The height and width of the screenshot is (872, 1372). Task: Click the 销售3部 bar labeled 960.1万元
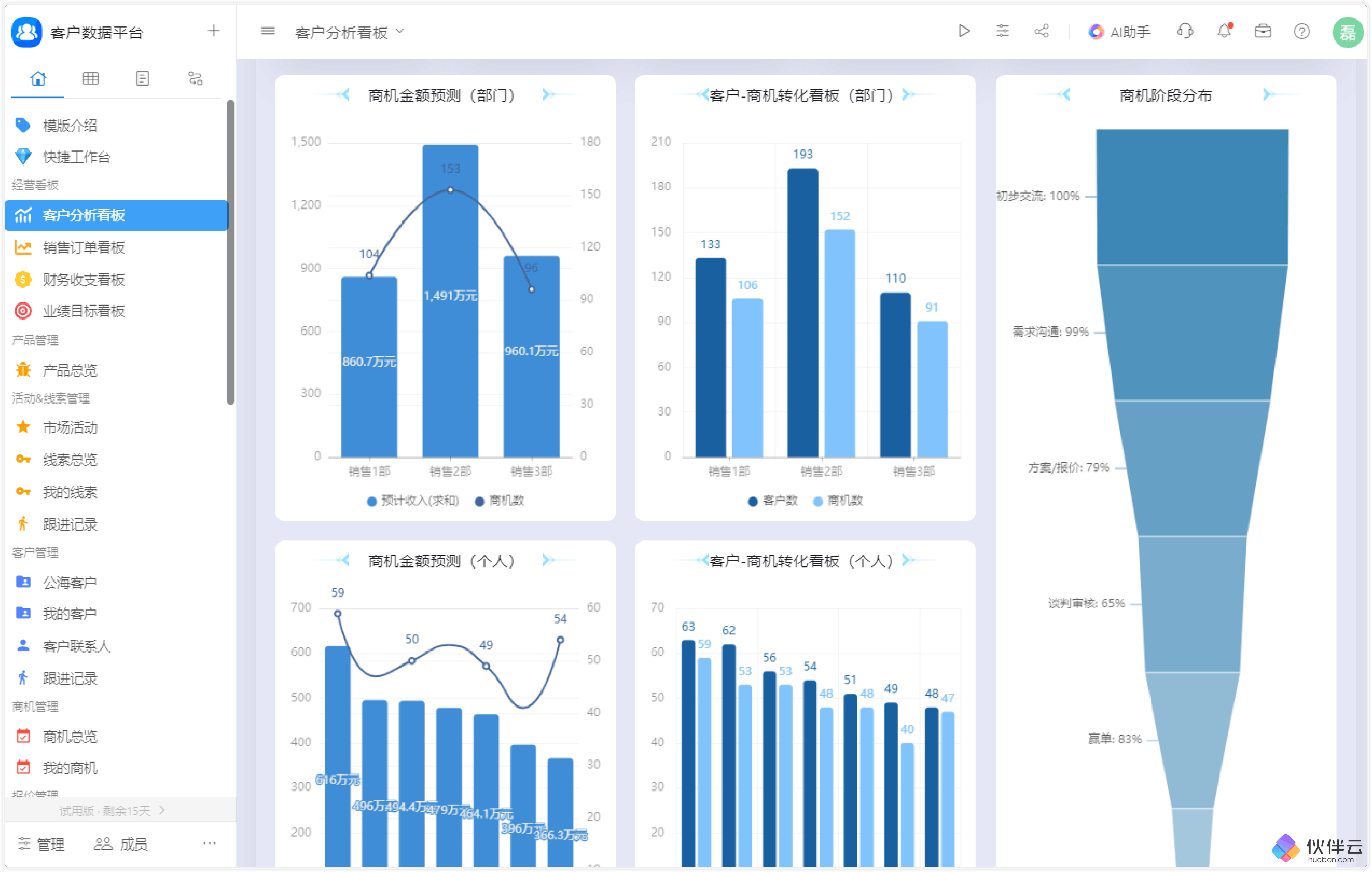(x=532, y=357)
